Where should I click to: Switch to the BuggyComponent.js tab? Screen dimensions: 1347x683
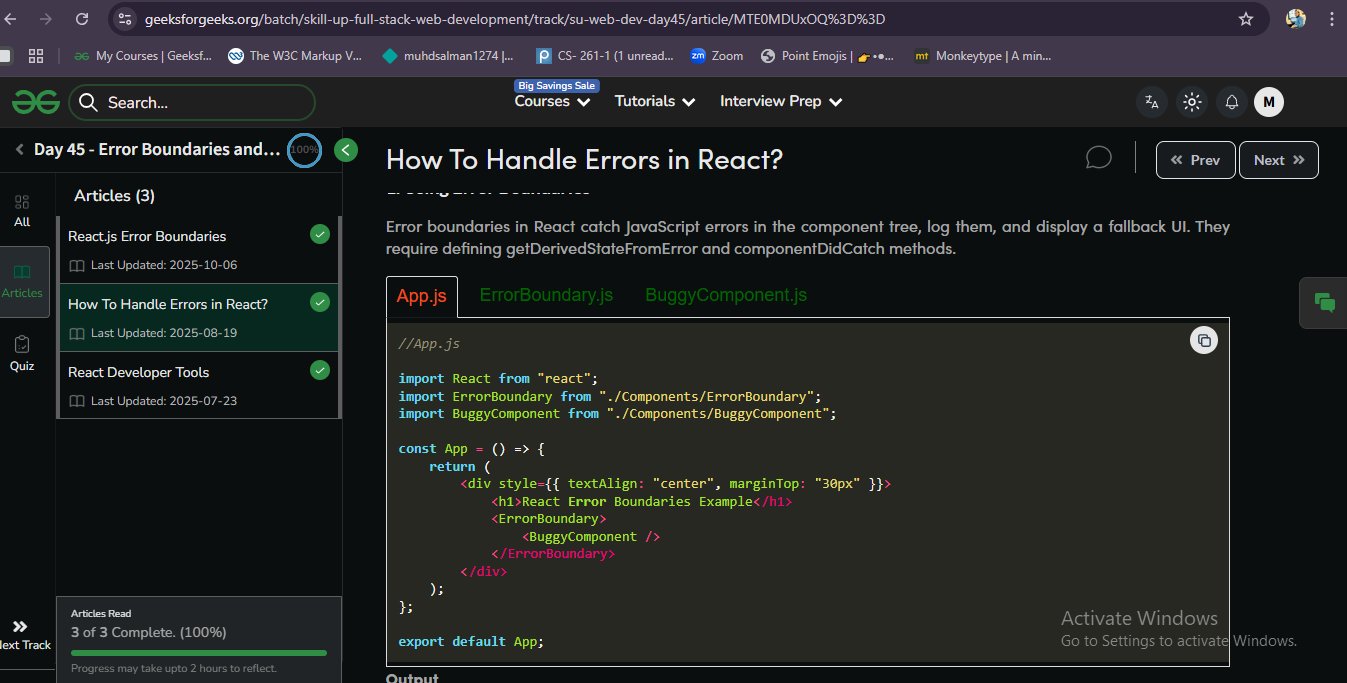click(x=725, y=295)
